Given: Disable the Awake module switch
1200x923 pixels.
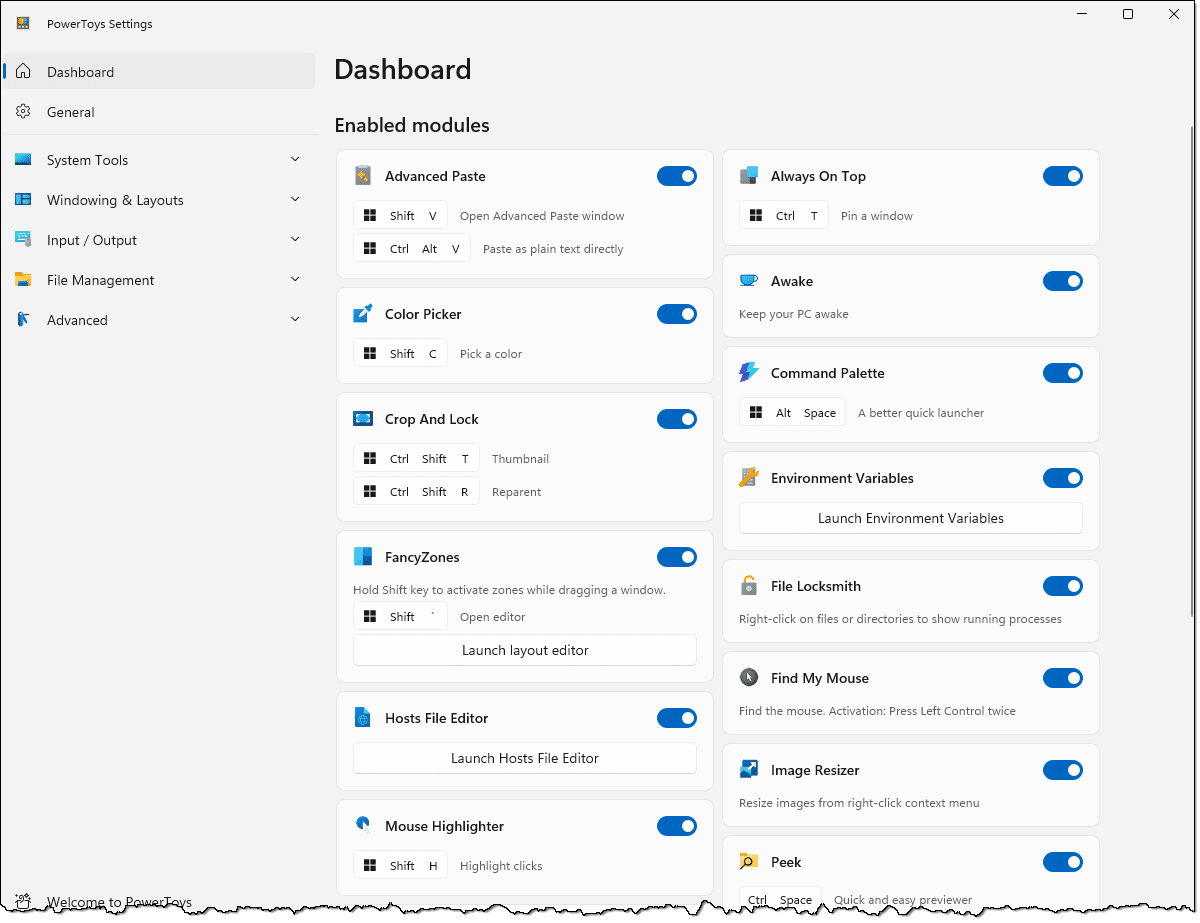Looking at the screenshot, I should tap(1063, 281).
